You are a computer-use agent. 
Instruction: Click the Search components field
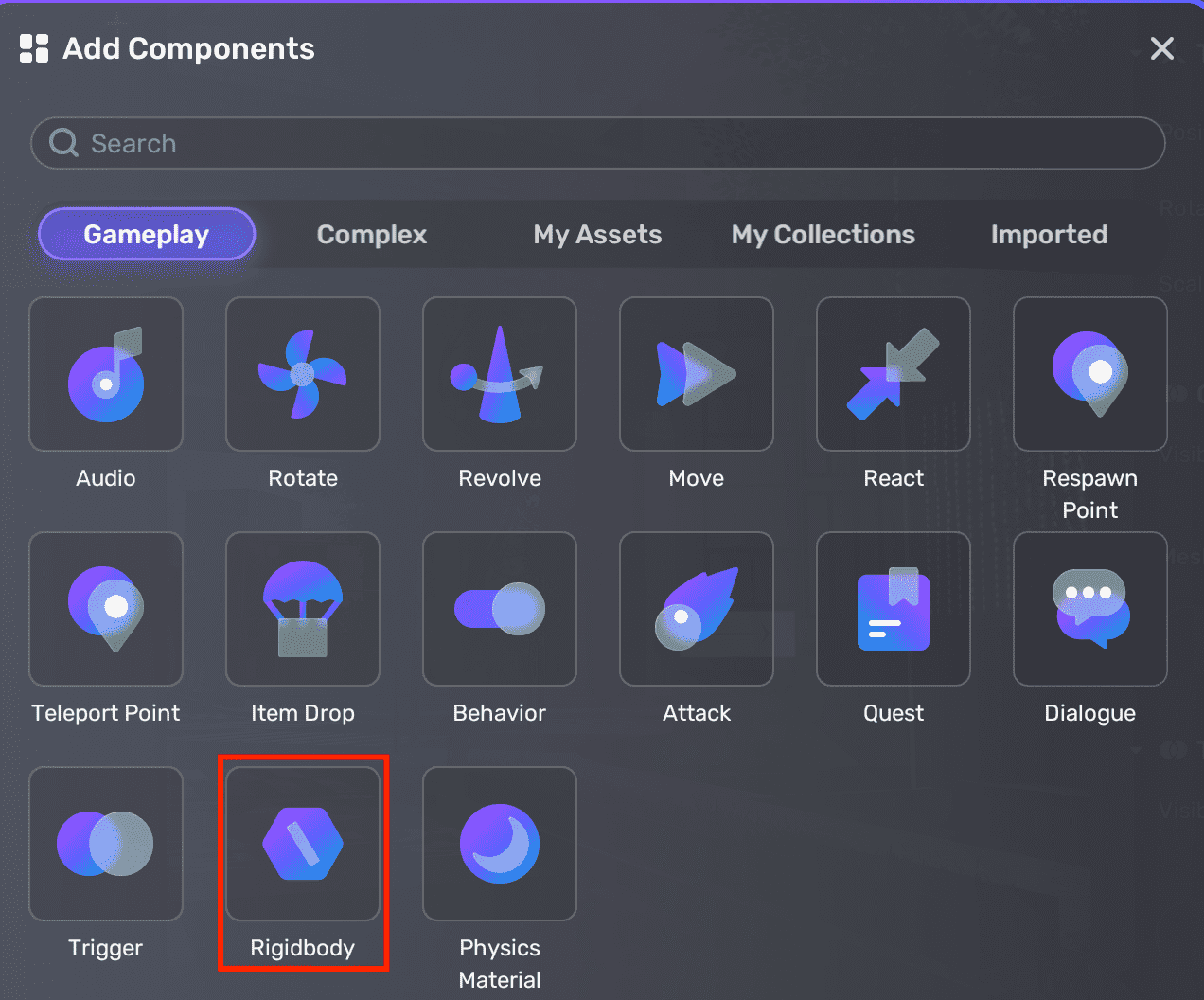click(598, 143)
